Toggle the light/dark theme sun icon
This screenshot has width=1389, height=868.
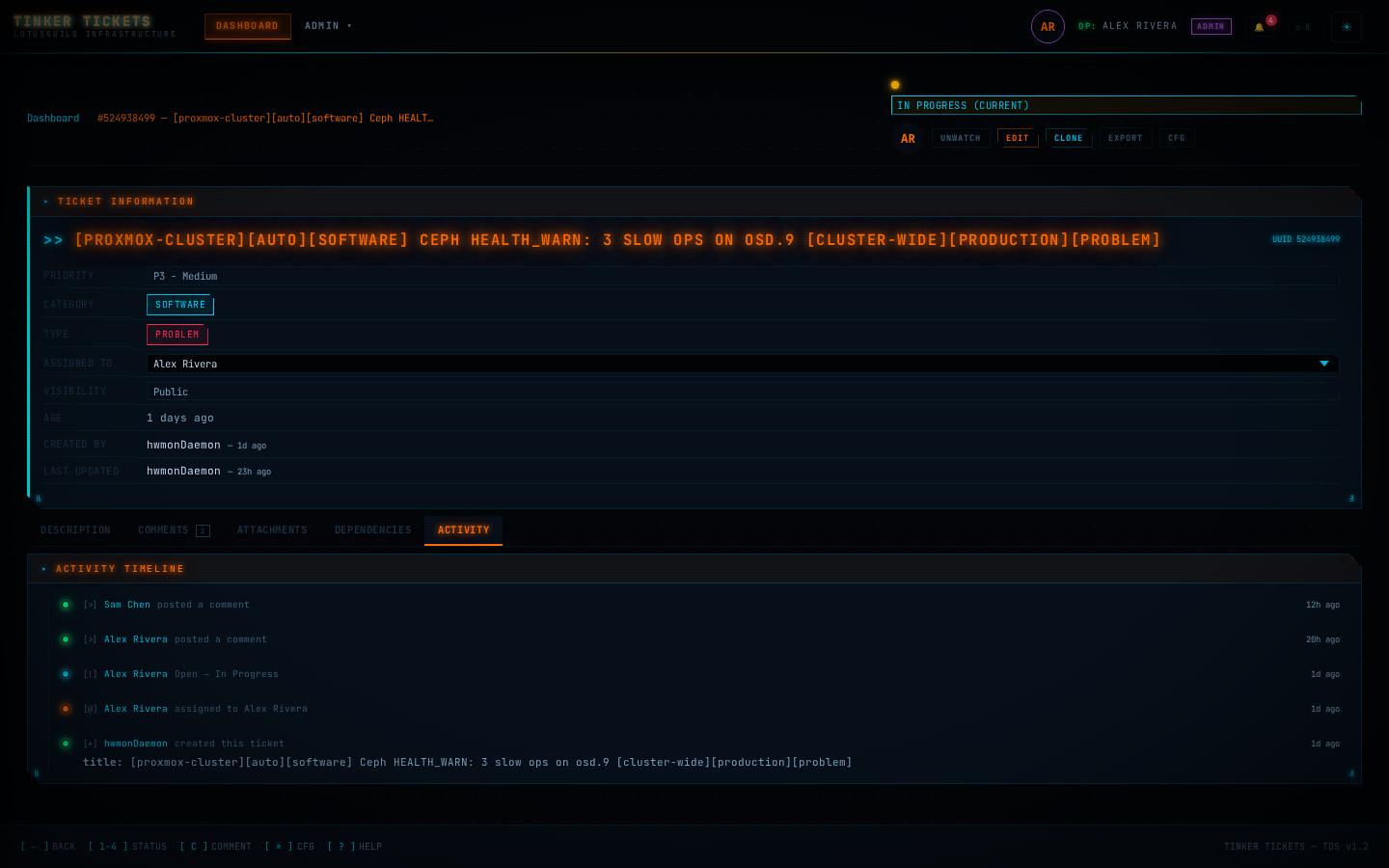pyautogui.click(x=1347, y=27)
